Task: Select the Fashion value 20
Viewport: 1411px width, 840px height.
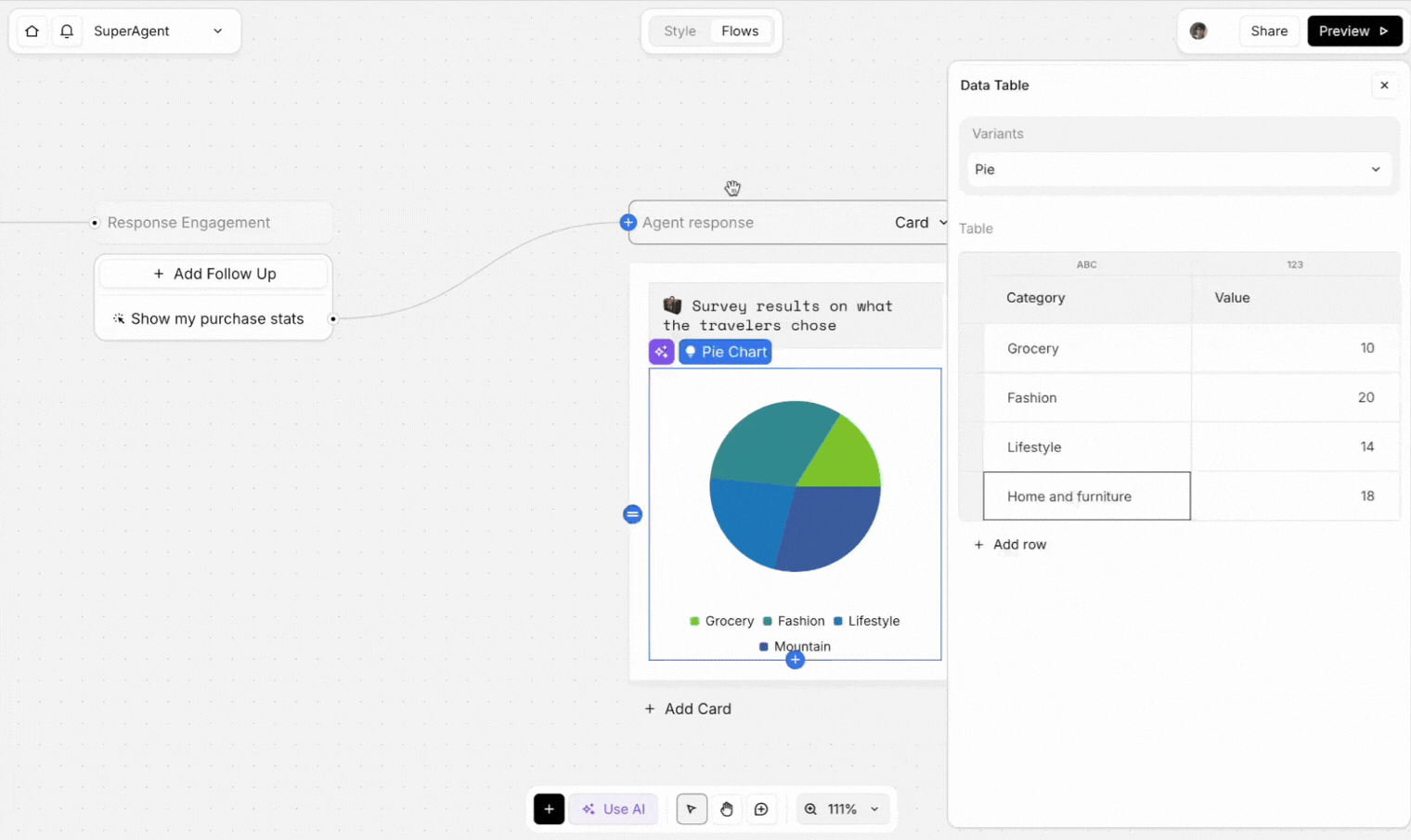Action: click(x=1296, y=397)
